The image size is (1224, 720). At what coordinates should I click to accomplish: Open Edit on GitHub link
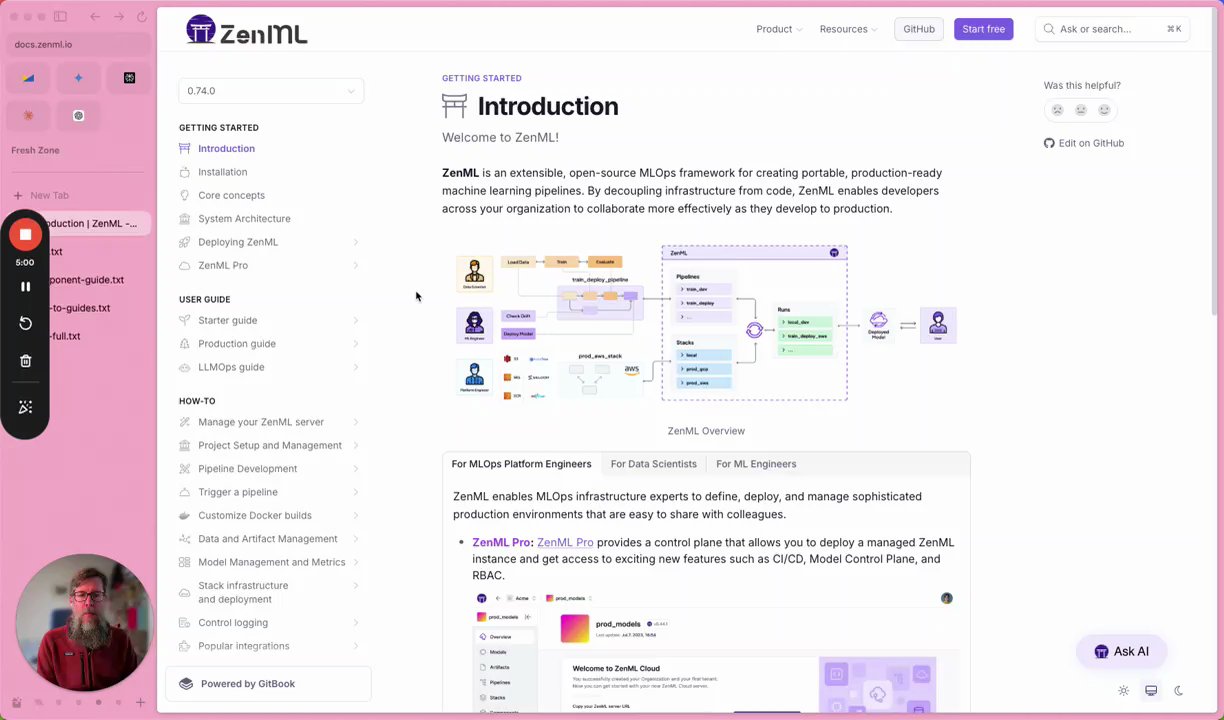(1084, 143)
